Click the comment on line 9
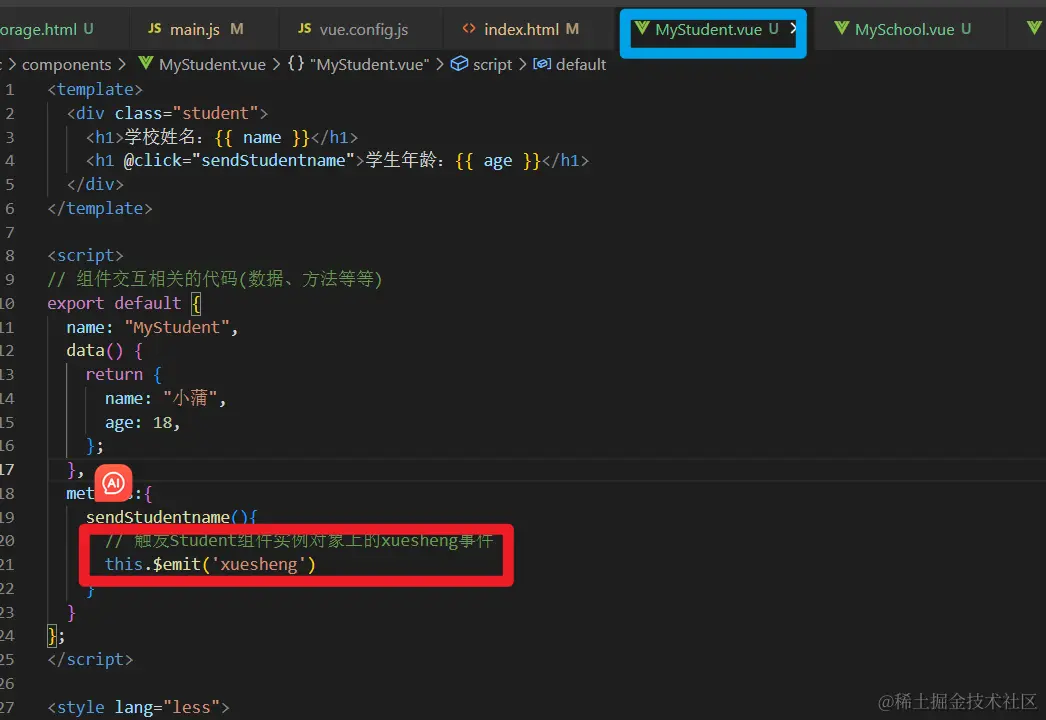The width and height of the screenshot is (1046, 720). pyautogui.click(x=215, y=279)
